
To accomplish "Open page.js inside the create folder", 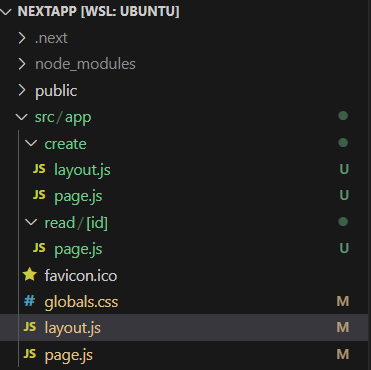I will tap(78, 197).
